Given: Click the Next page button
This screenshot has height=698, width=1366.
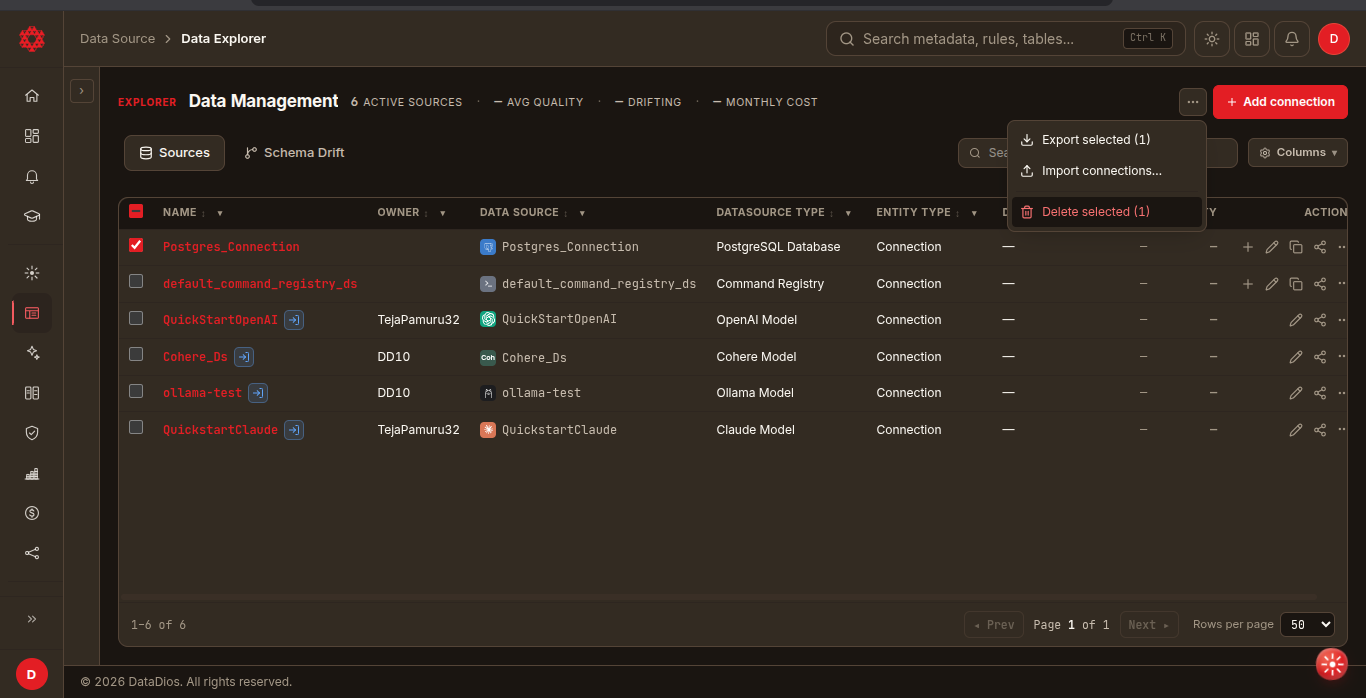Looking at the screenshot, I should [1149, 625].
